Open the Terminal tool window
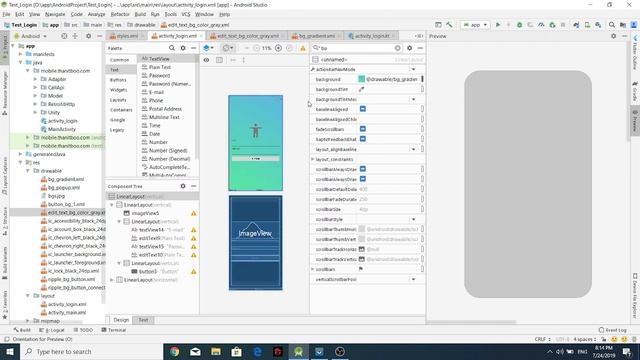The image size is (640, 360). [x=114, y=330]
